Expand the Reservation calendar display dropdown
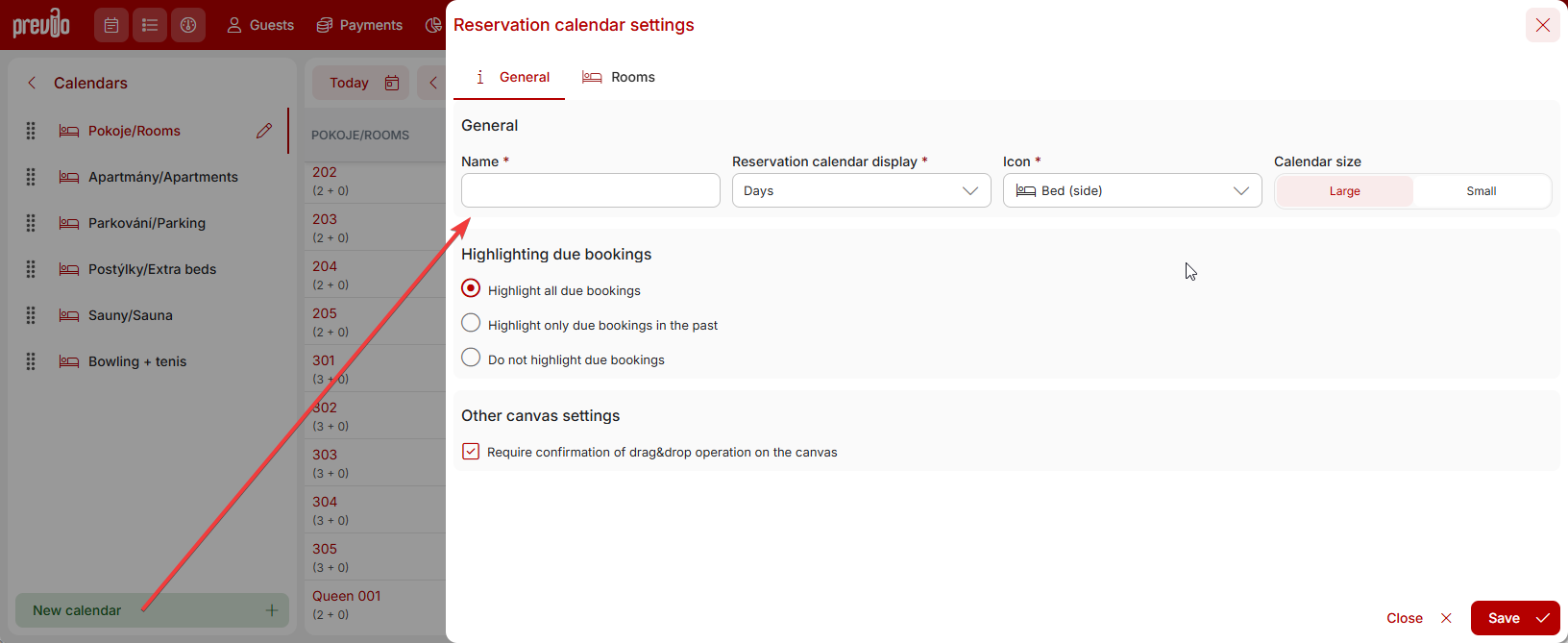 861,190
